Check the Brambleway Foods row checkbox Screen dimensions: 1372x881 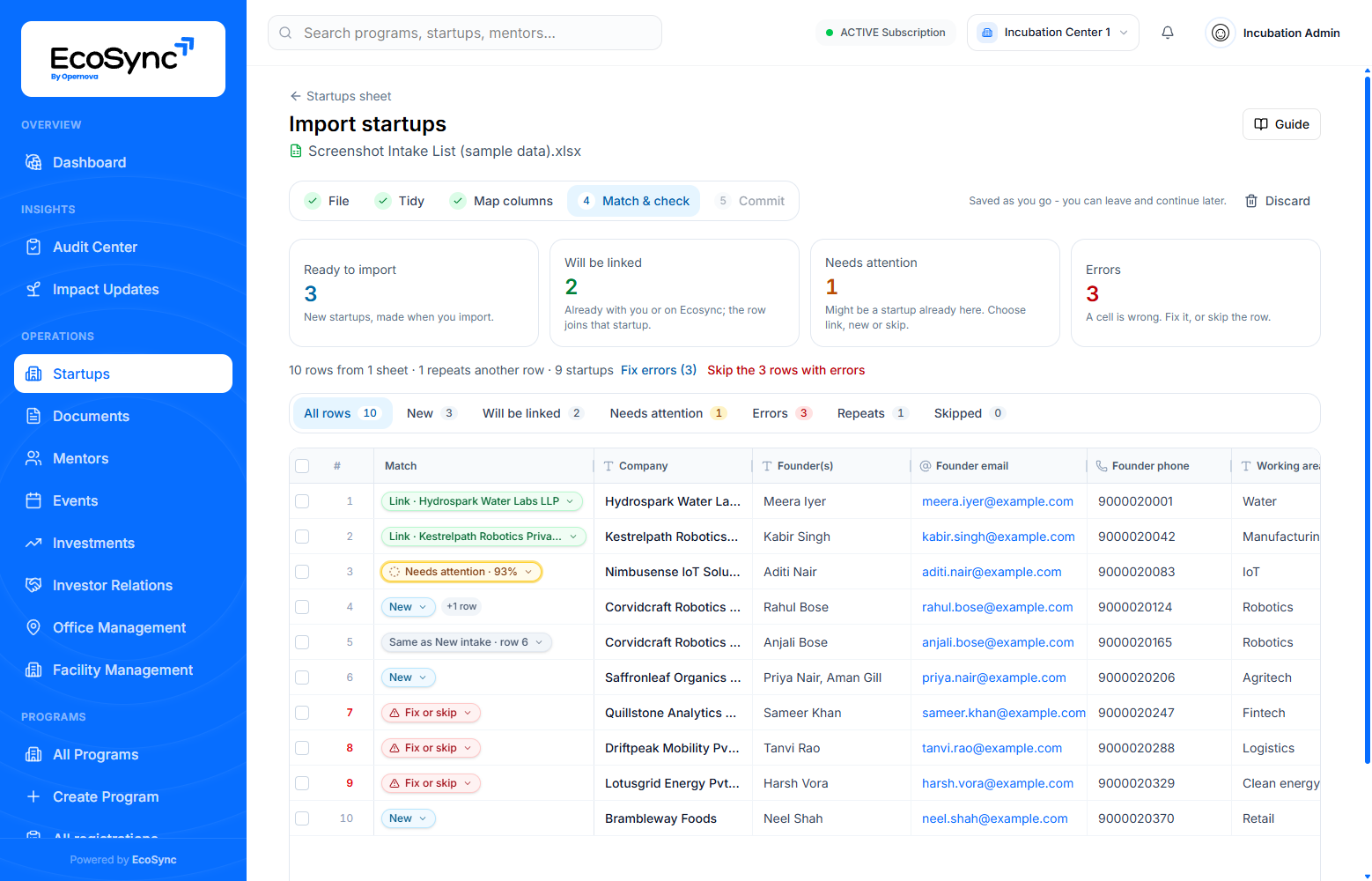pyautogui.click(x=302, y=818)
